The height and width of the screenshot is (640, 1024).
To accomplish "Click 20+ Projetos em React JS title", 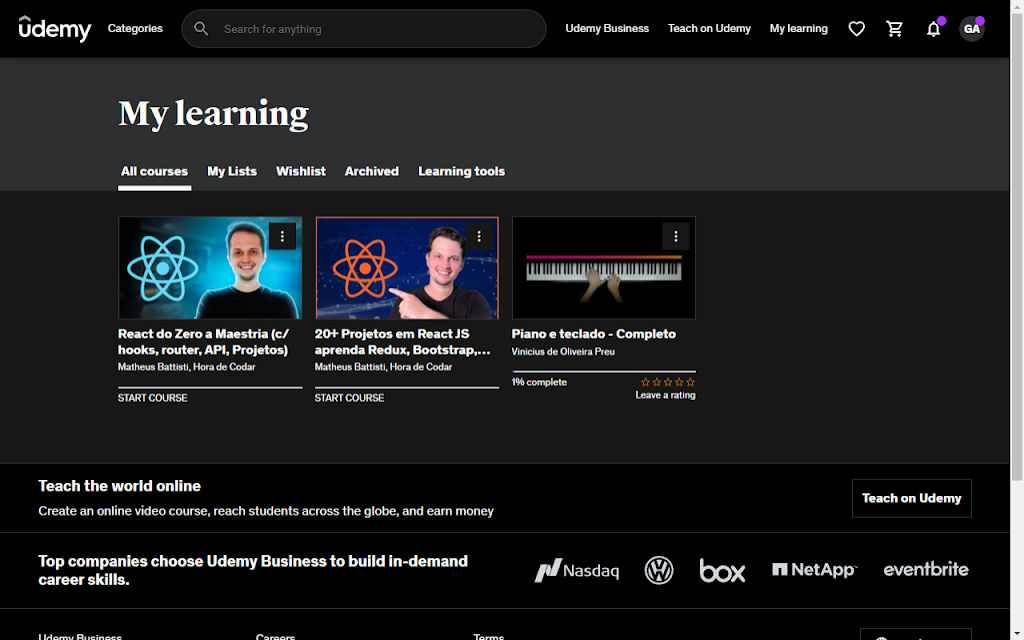I will tap(402, 342).
